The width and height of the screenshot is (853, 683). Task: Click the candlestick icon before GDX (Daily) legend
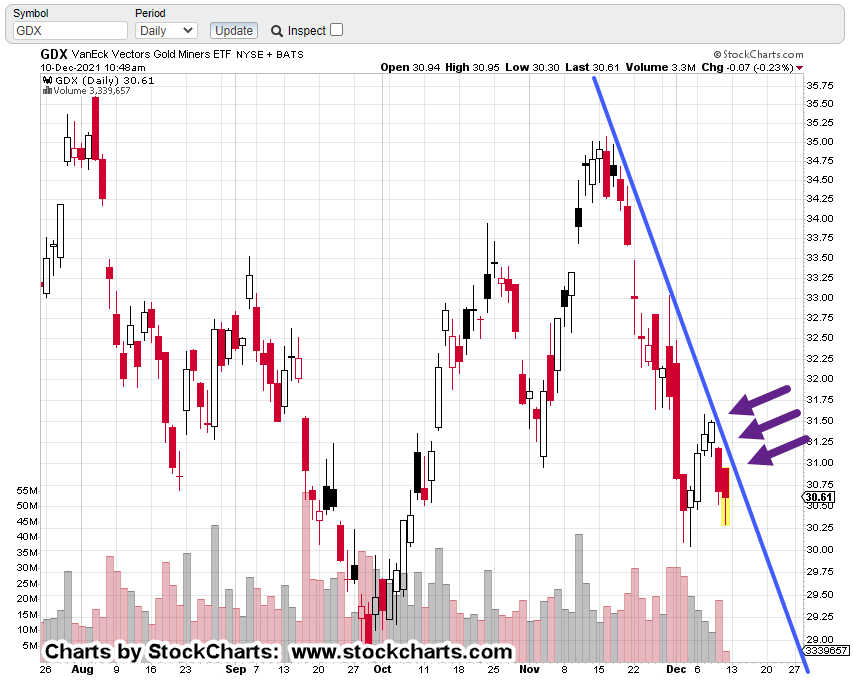coord(46,80)
